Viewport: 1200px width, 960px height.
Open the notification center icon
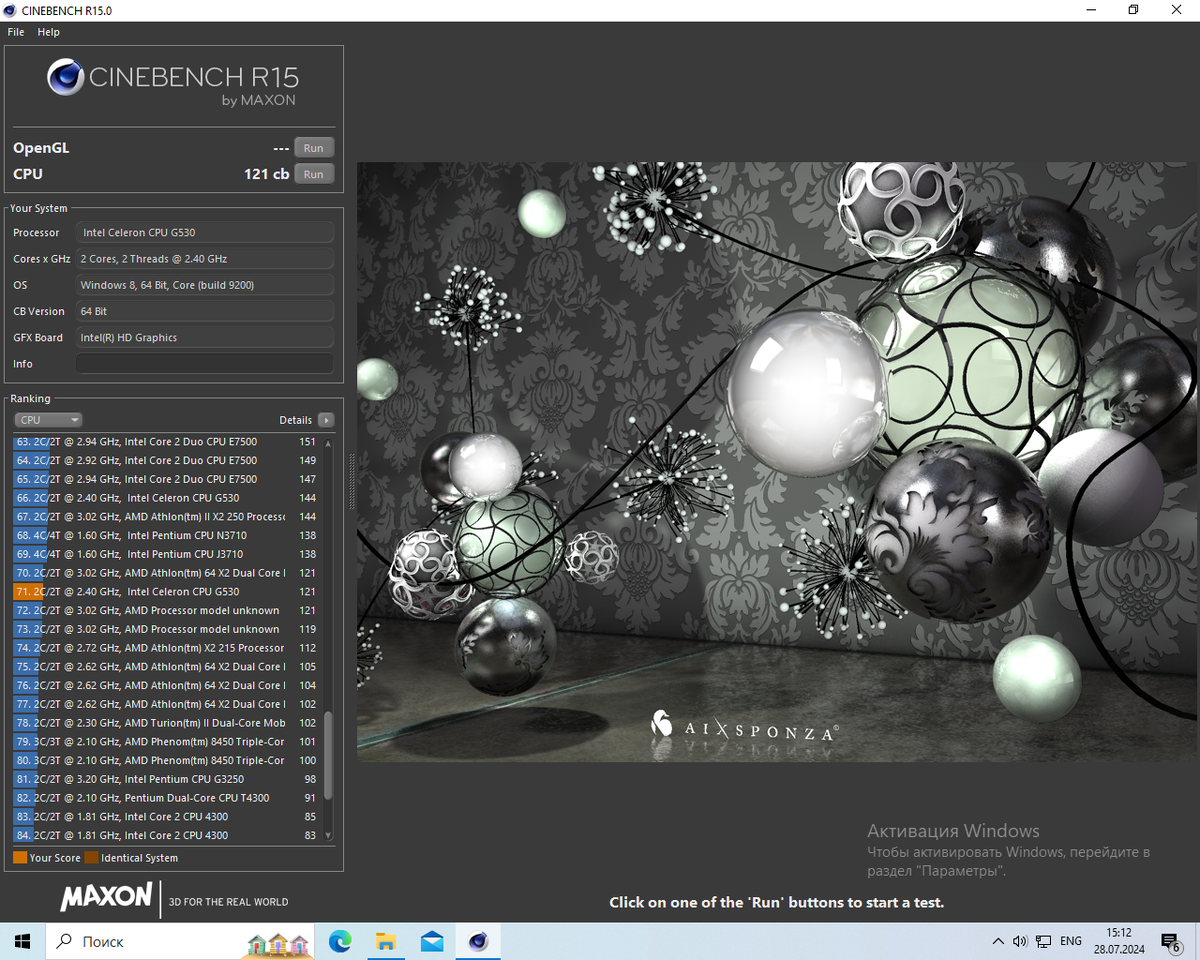[1170, 941]
